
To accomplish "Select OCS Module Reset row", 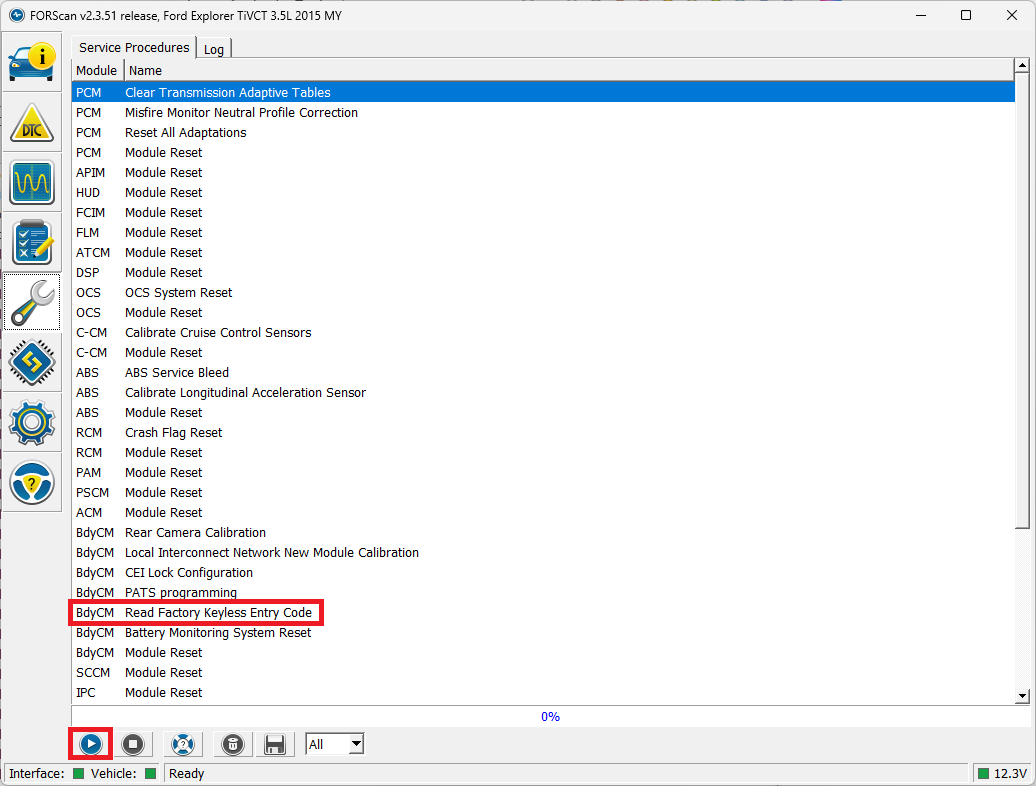I will (543, 312).
